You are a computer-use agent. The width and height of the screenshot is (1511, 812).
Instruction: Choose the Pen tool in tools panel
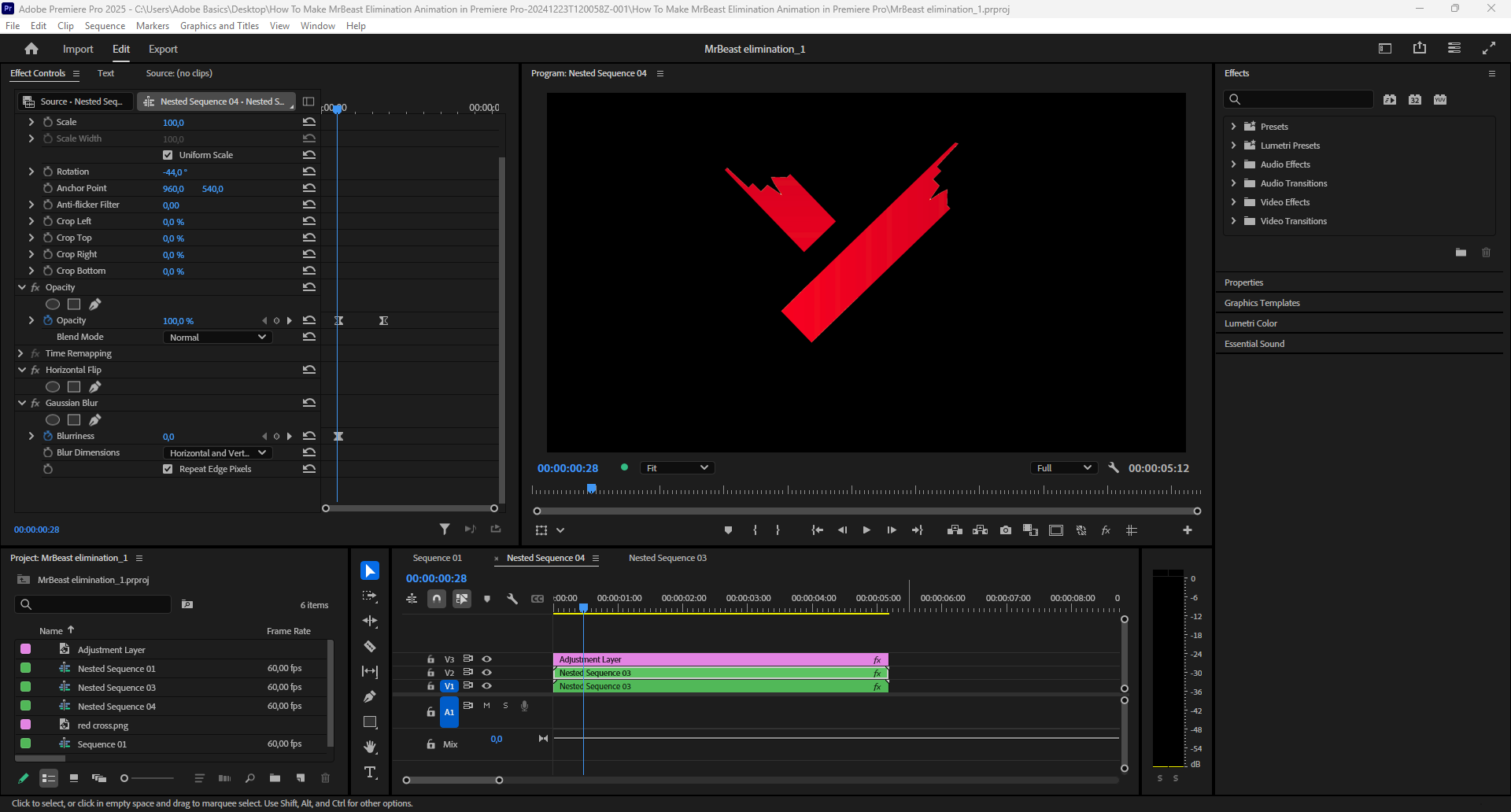coord(370,697)
